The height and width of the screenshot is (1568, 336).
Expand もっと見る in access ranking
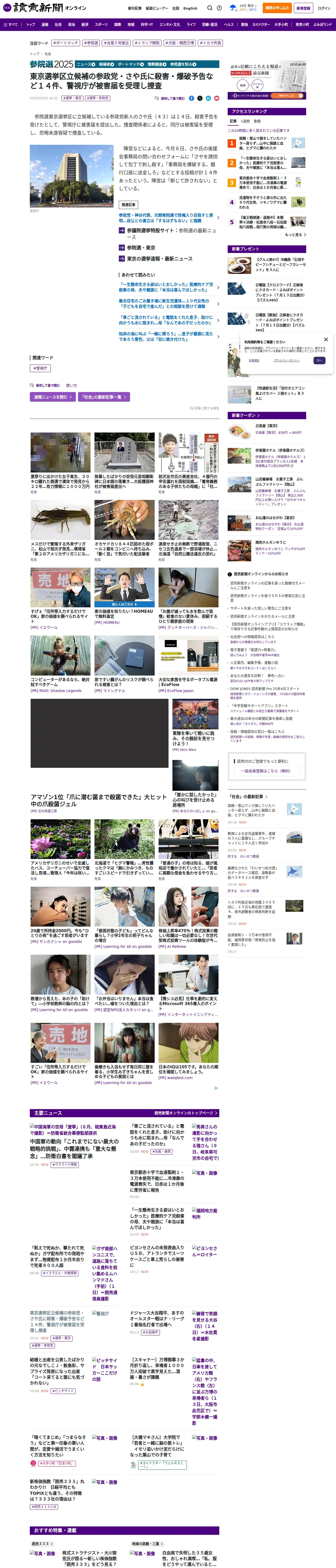[295, 234]
